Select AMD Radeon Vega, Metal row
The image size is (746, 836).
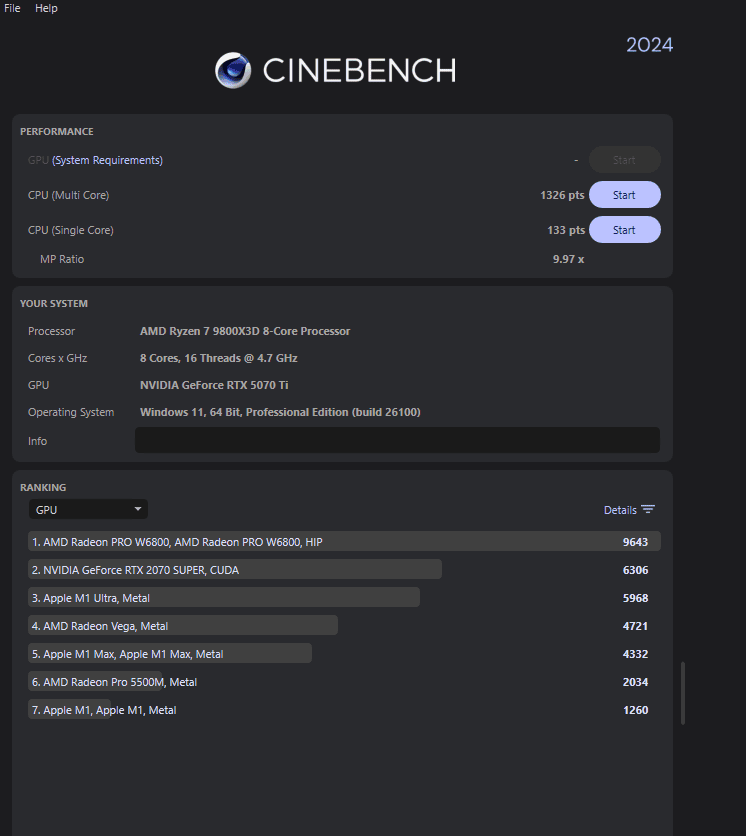click(344, 625)
